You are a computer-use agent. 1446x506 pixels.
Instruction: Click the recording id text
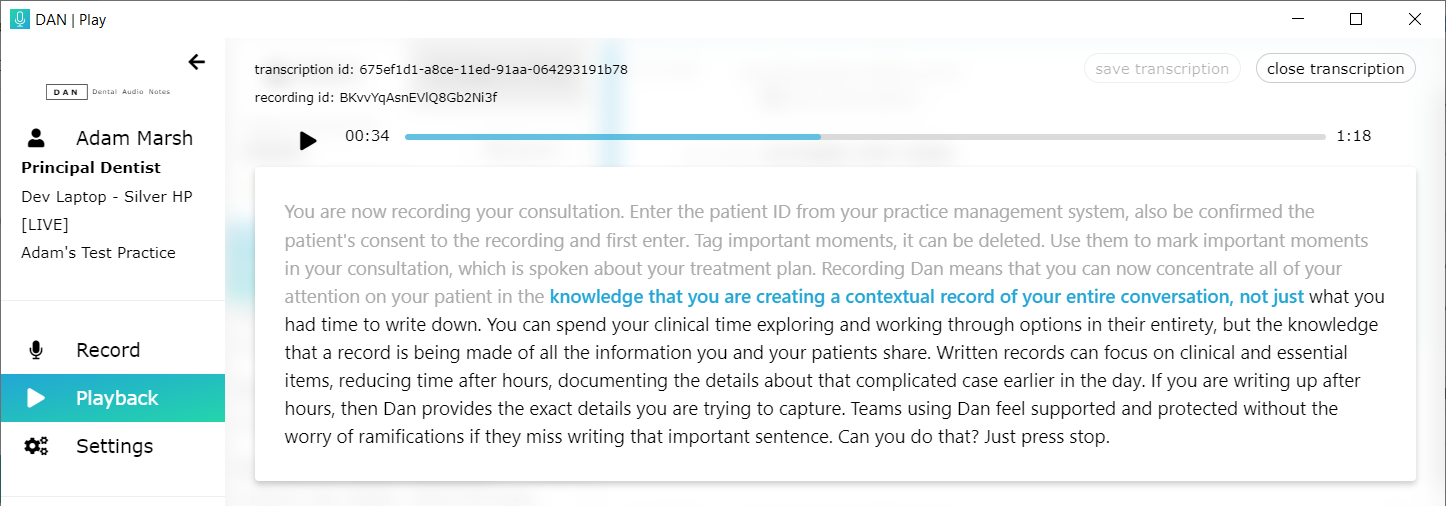pyautogui.click(x=376, y=97)
